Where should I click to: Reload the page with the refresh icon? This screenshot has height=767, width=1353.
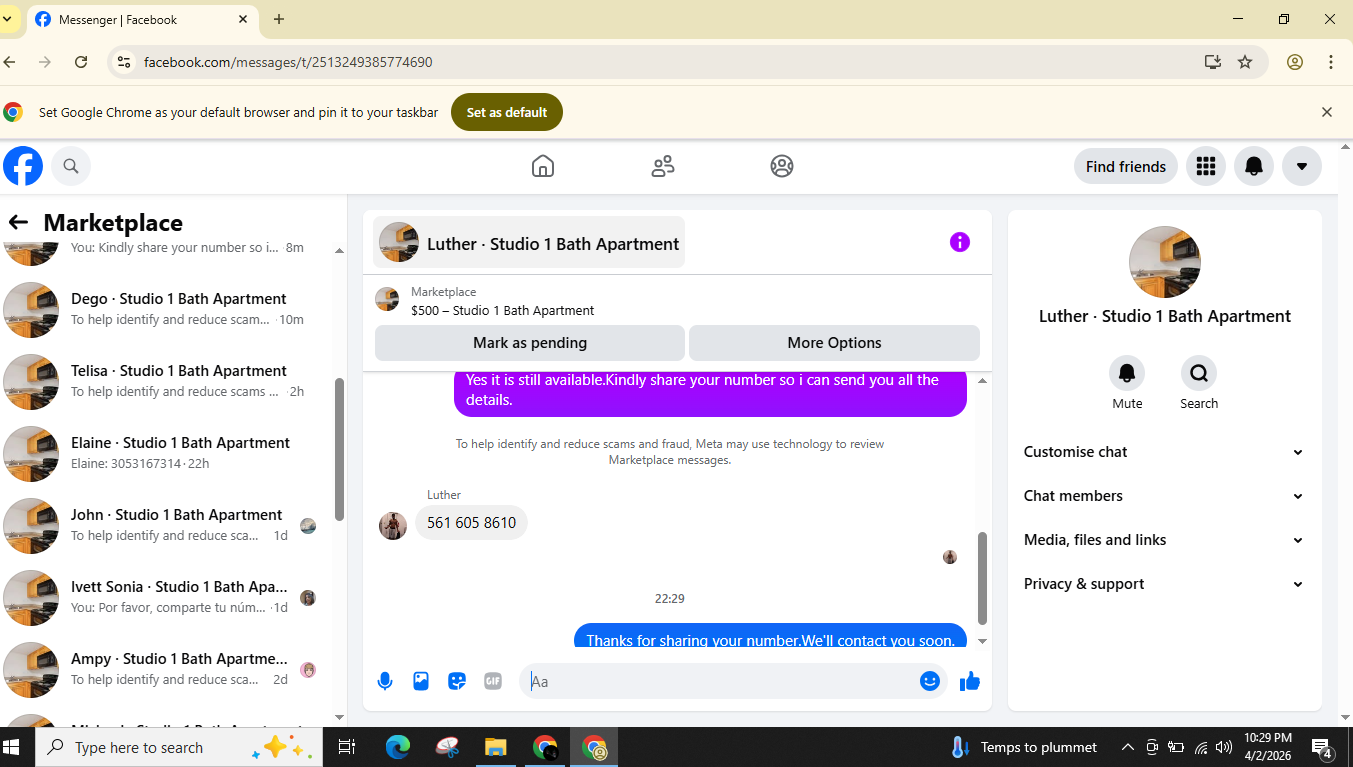(x=81, y=62)
